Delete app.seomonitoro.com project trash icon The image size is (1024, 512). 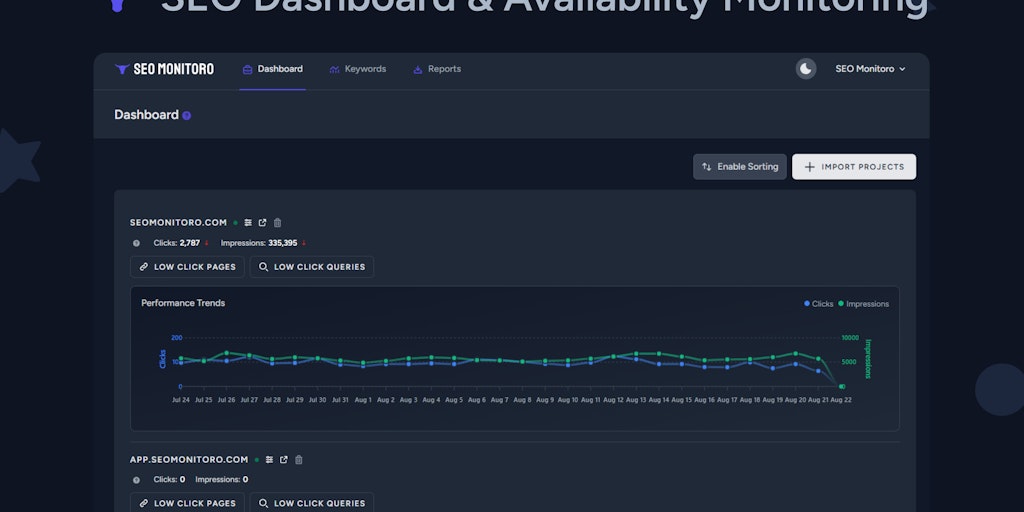tap(299, 460)
